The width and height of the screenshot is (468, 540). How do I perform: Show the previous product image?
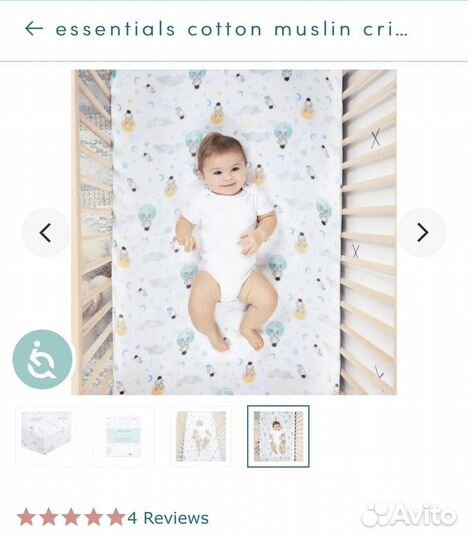pos(45,233)
